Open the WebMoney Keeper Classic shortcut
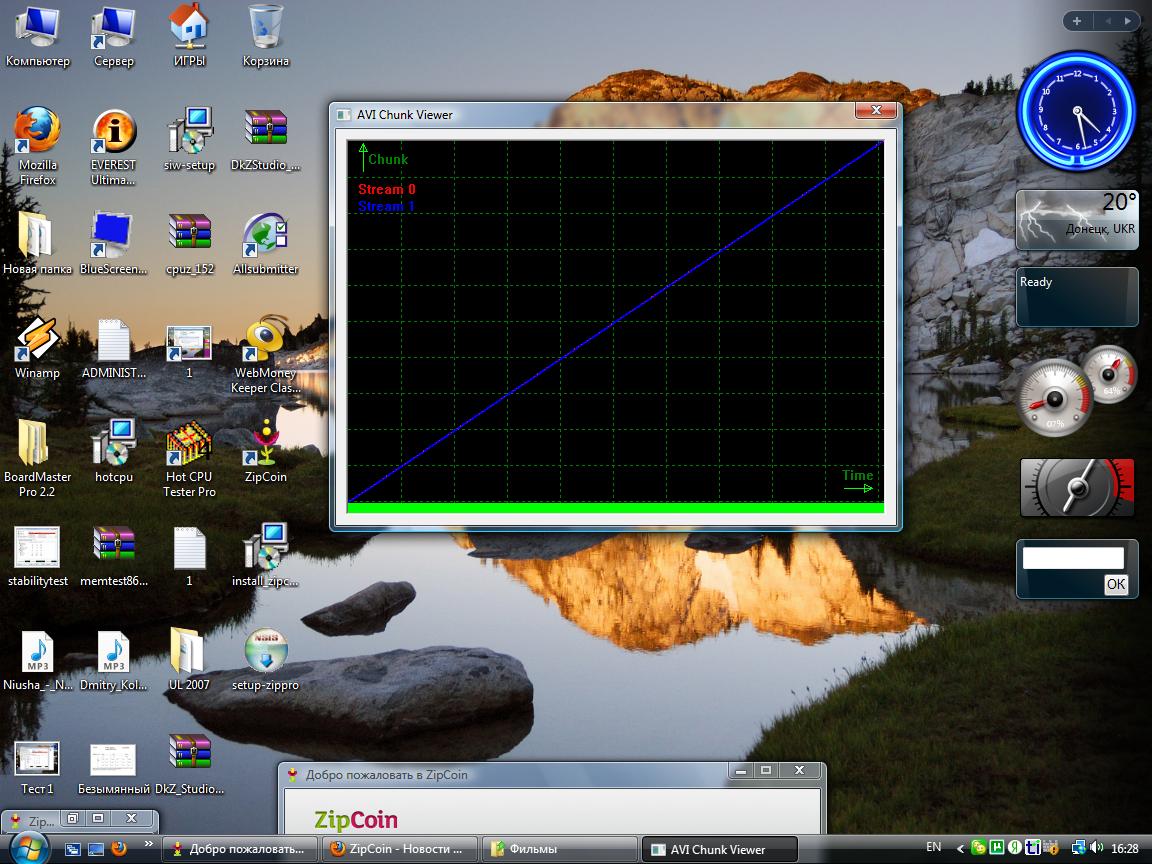This screenshot has height=864, width=1152. point(265,340)
